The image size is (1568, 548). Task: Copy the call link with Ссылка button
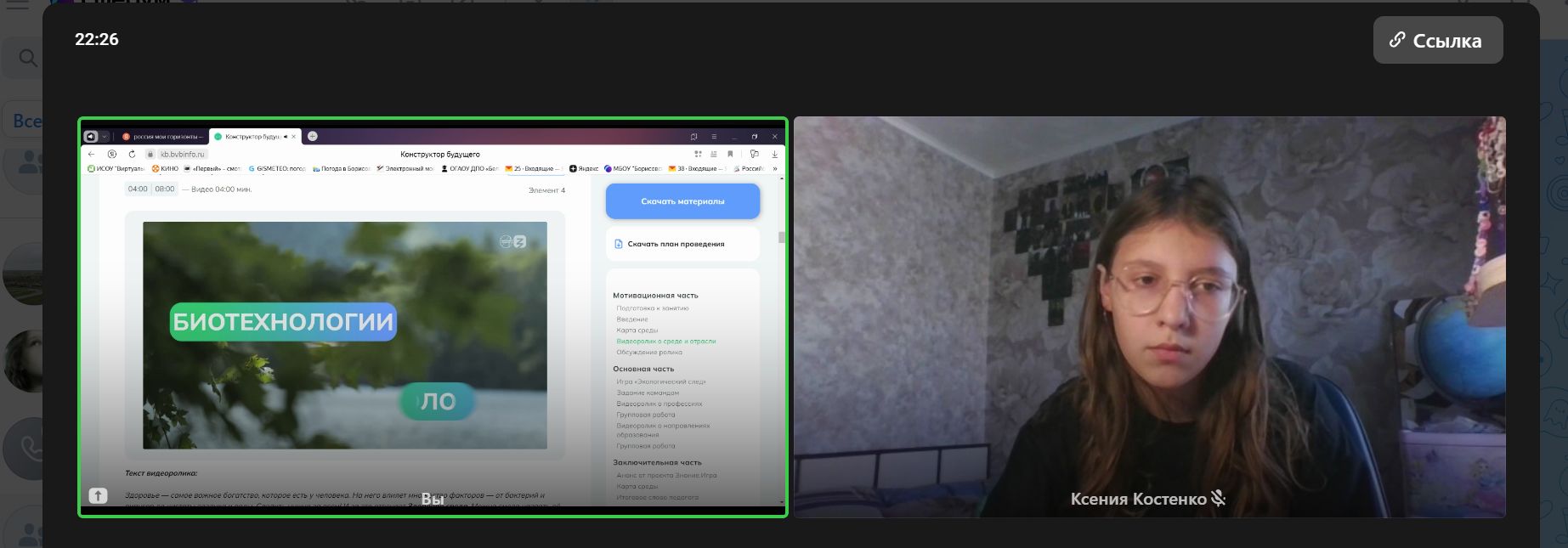(x=1438, y=40)
